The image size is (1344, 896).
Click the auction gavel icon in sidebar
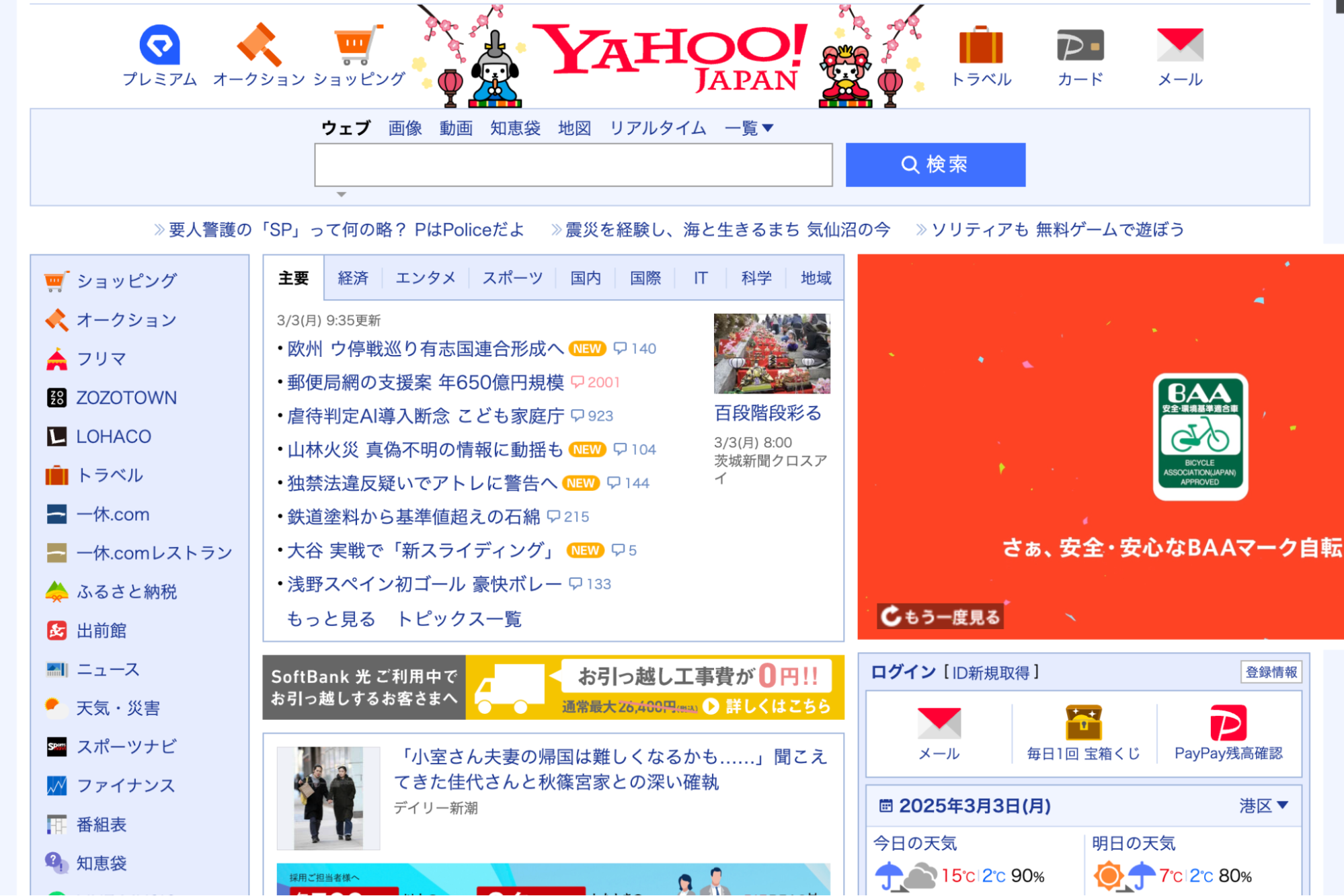point(56,320)
